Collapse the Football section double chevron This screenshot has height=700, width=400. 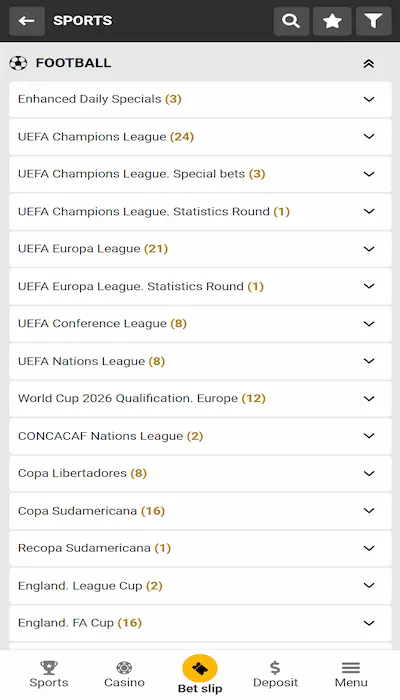[368, 63]
